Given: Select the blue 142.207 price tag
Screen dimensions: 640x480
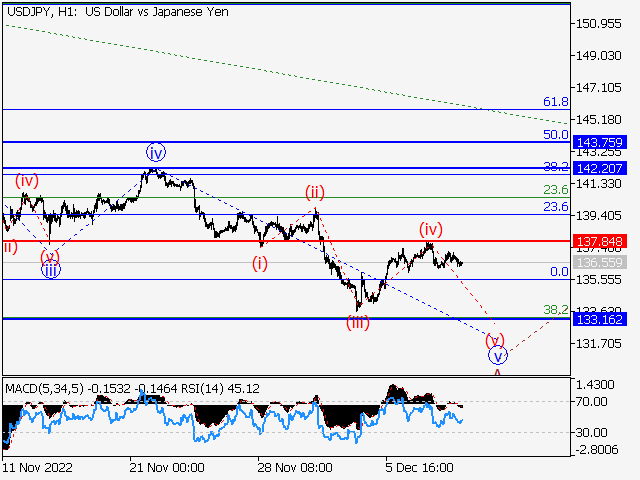Looking at the screenshot, I should click(600, 168).
